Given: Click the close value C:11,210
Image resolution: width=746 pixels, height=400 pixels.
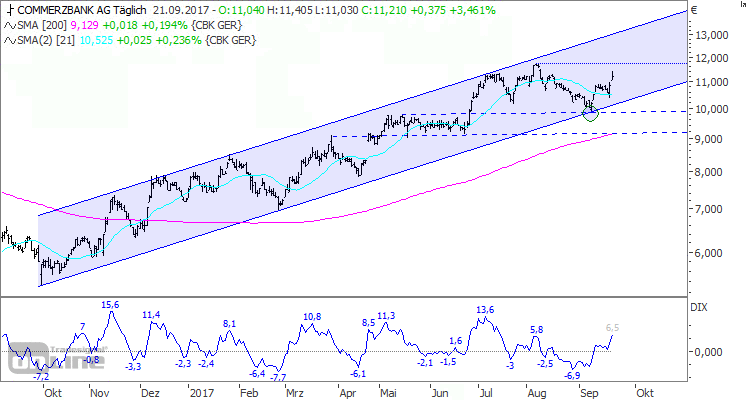Looking at the screenshot, I should click(384, 10).
